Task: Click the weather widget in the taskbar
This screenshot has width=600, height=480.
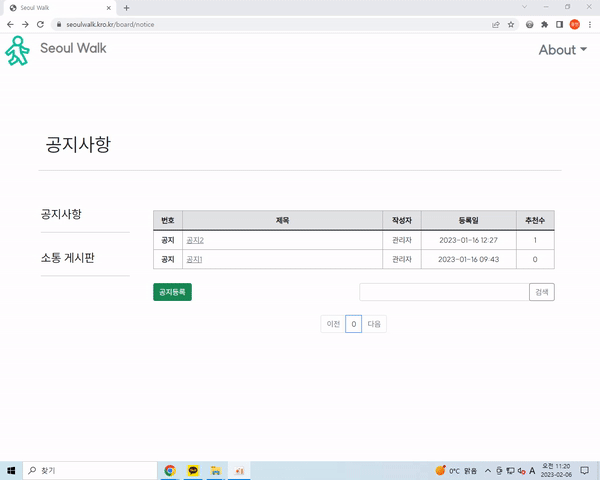Action: click(x=456, y=470)
